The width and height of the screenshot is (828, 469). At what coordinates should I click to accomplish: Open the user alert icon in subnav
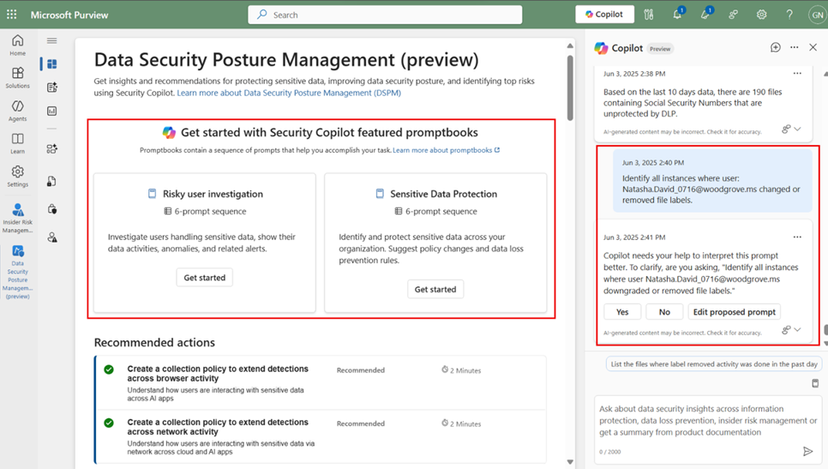[x=52, y=237]
